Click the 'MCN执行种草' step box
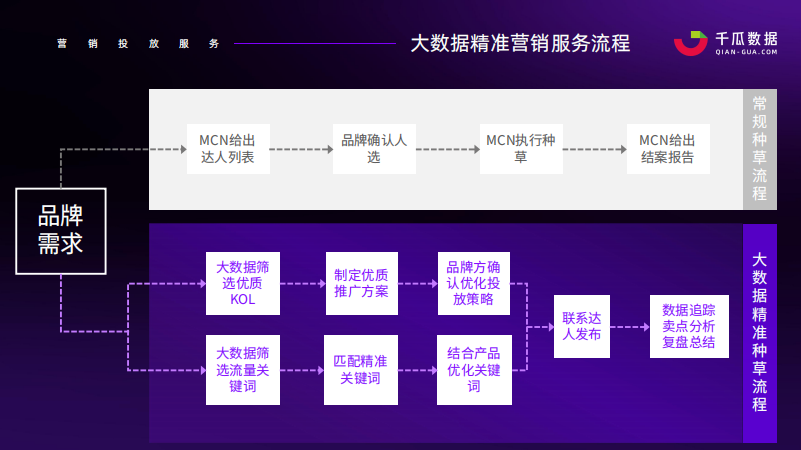801x450 pixels. tap(521, 149)
